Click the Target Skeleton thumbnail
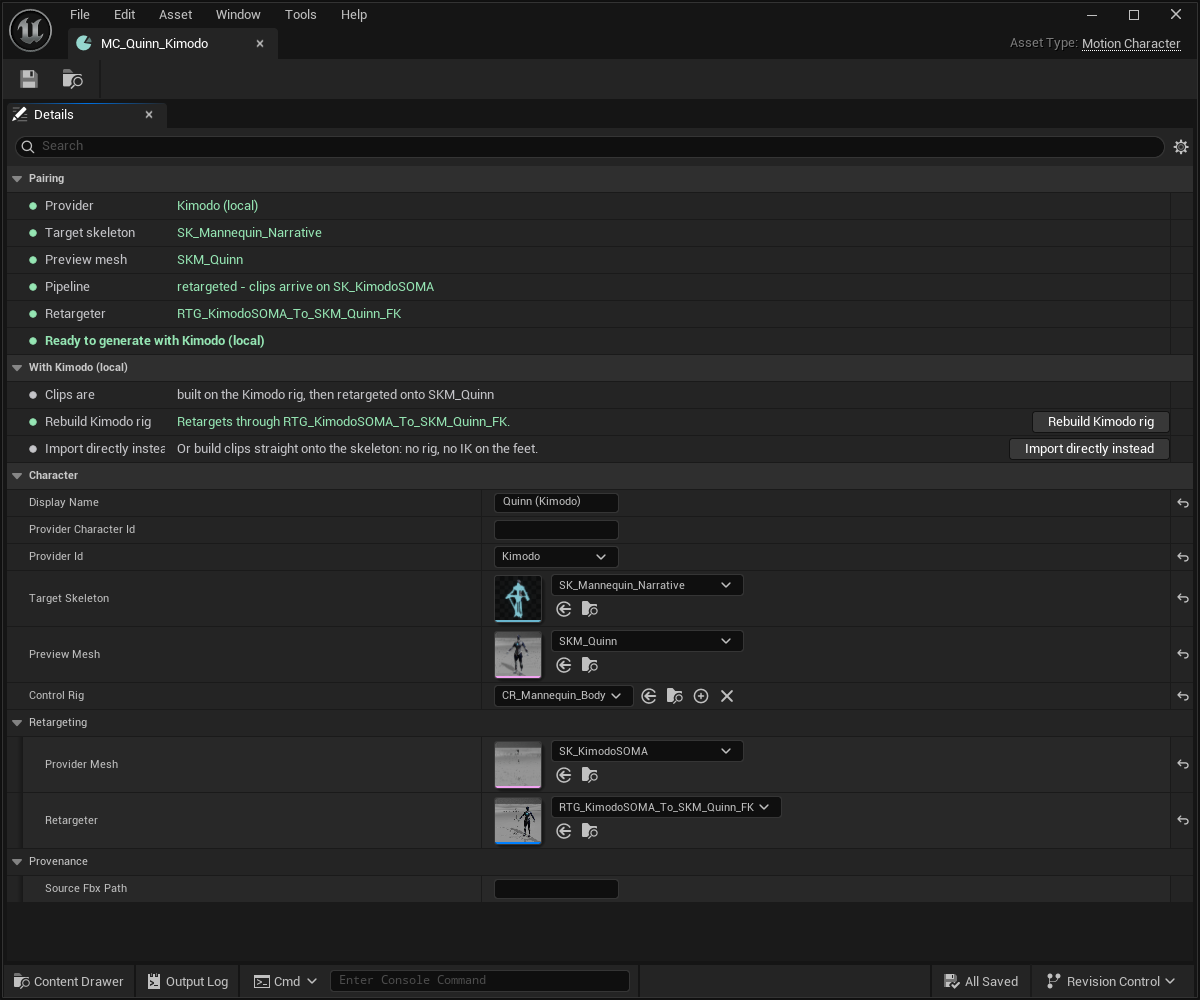 pos(518,598)
